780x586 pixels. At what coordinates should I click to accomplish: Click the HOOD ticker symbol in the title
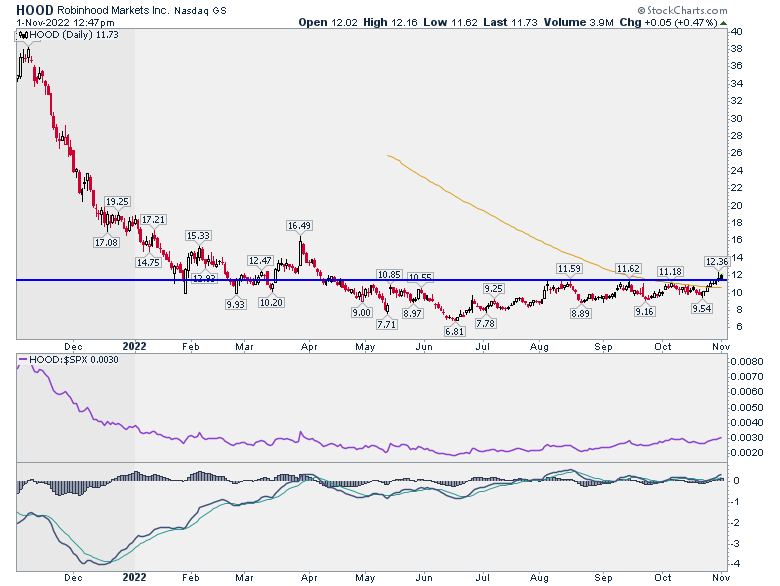(35, 10)
